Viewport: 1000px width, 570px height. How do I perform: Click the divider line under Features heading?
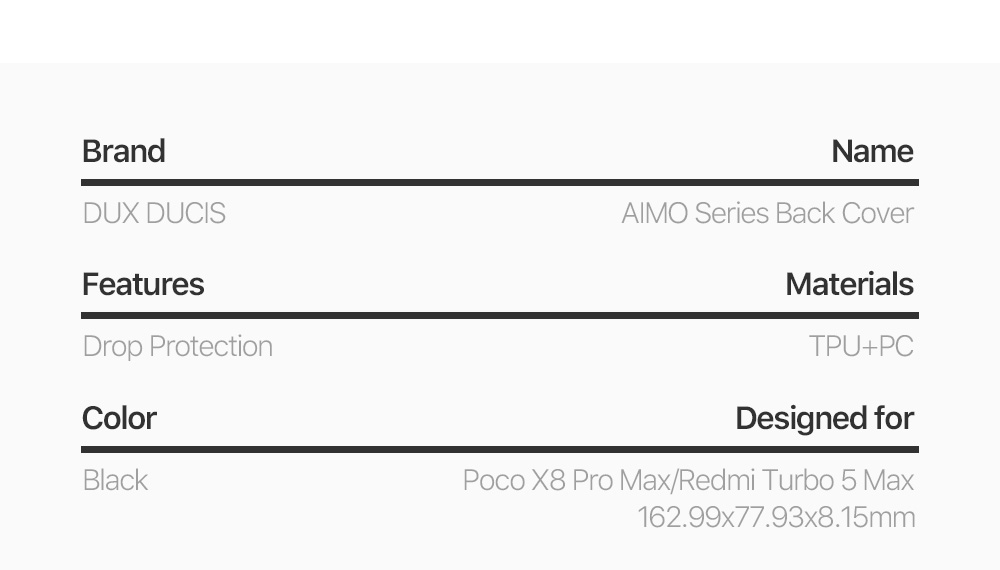coord(500,315)
